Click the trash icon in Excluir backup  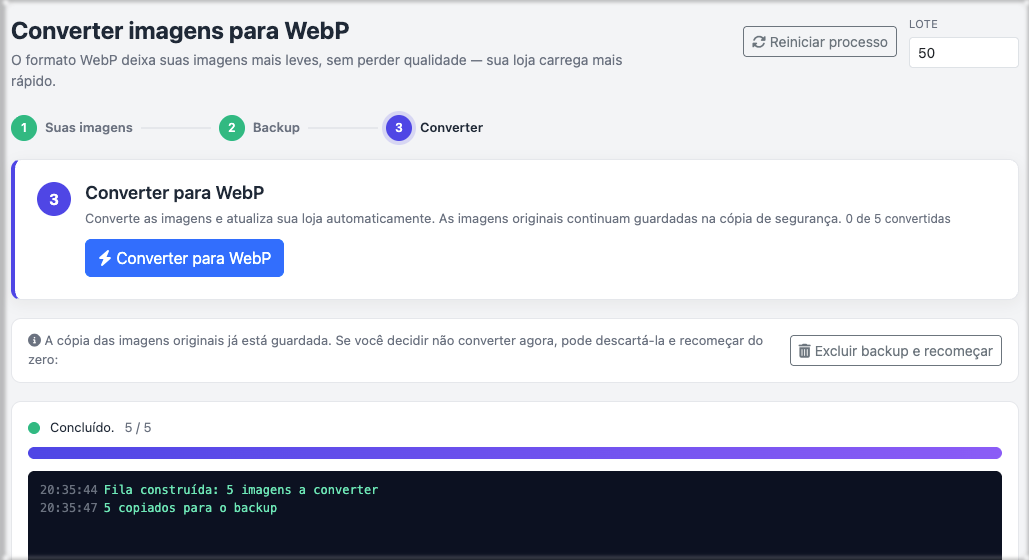[x=804, y=351]
